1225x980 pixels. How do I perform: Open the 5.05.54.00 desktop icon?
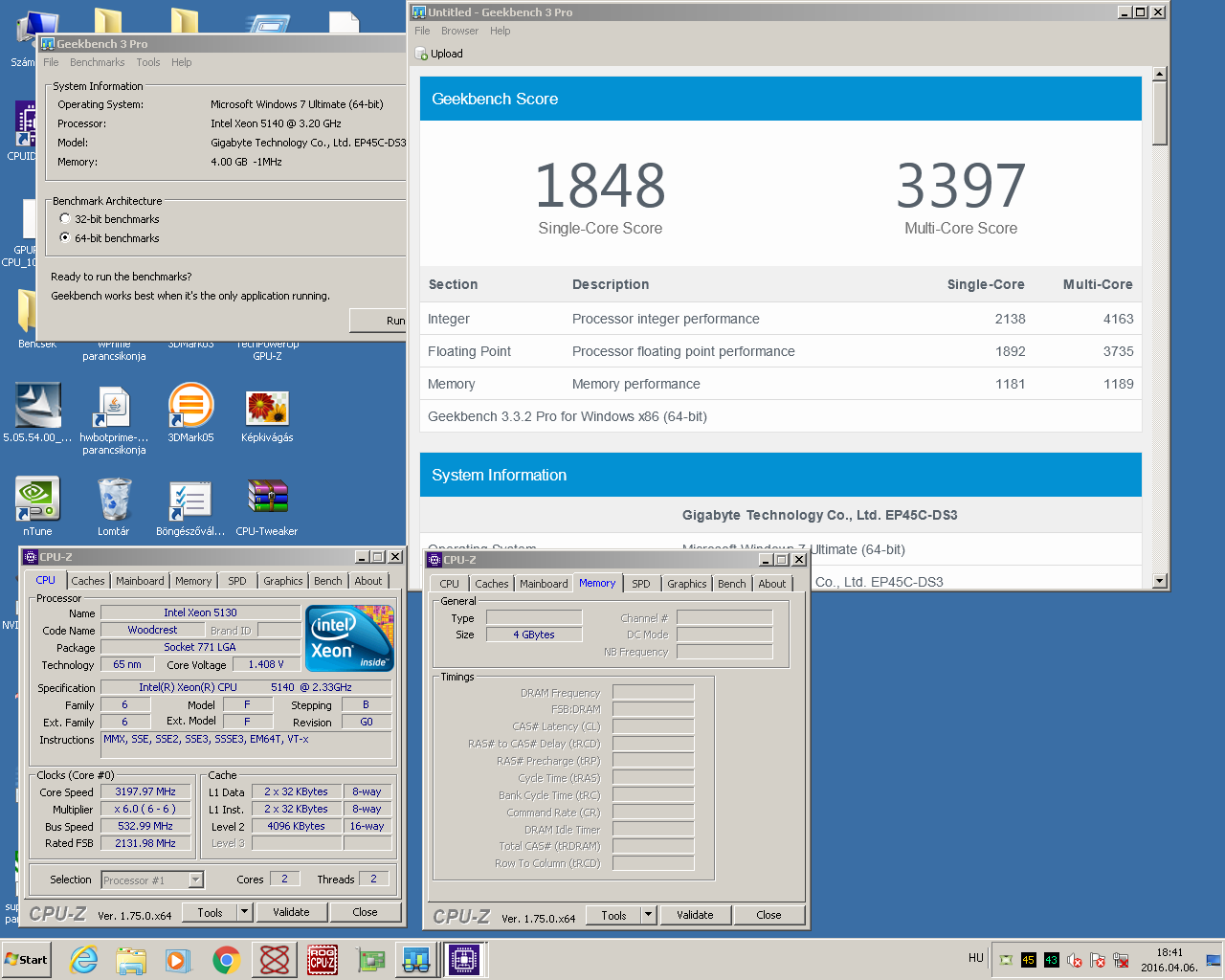click(x=37, y=413)
